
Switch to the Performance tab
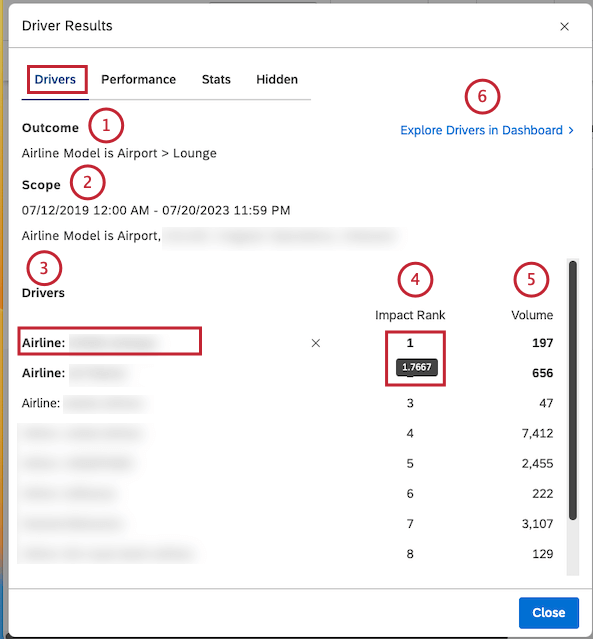pyautogui.click(x=139, y=79)
